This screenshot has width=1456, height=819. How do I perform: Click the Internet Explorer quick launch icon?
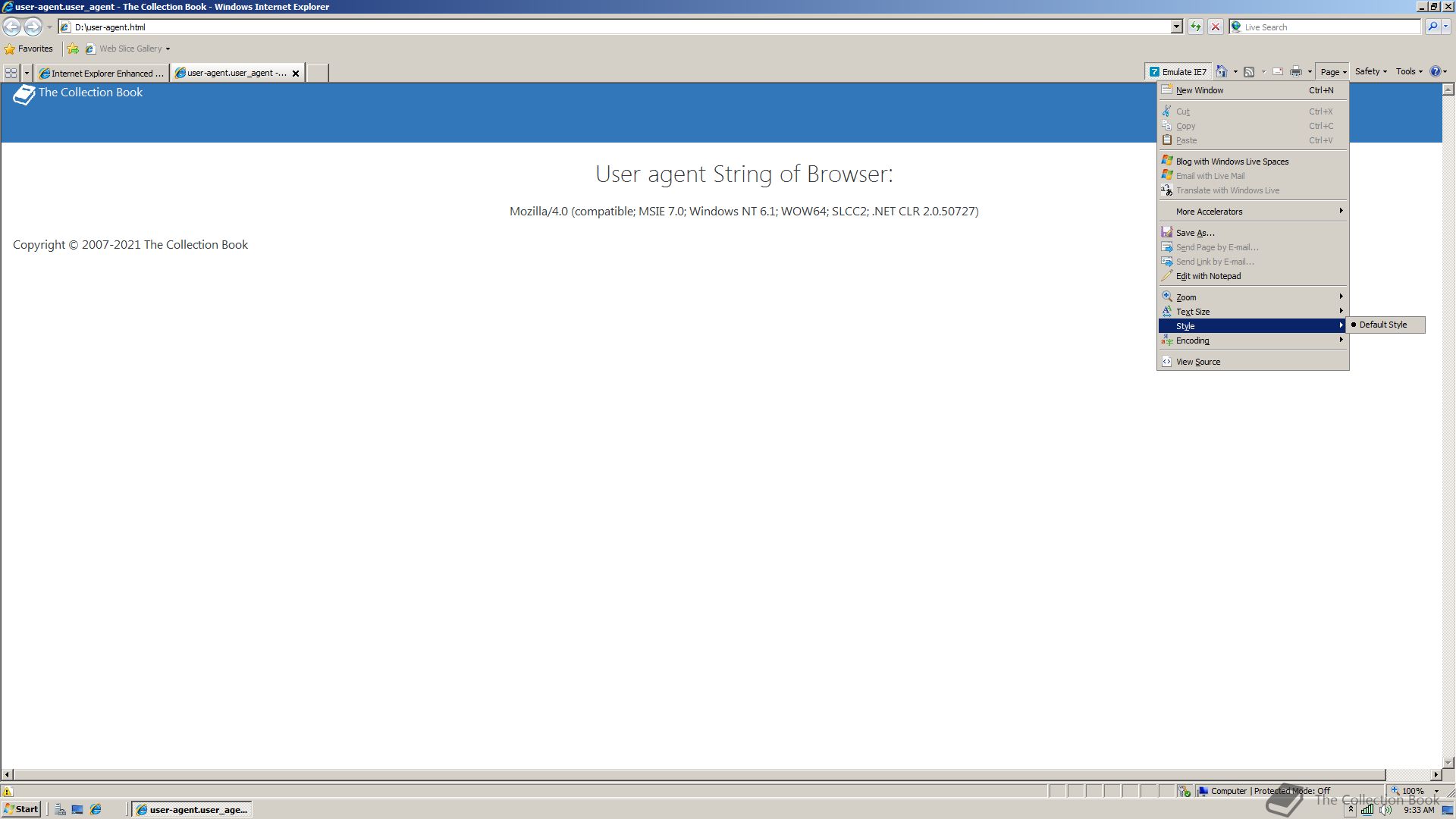(96, 810)
